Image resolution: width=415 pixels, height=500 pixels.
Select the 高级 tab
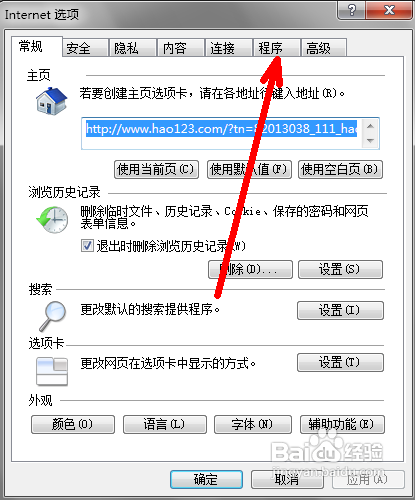tap(323, 48)
